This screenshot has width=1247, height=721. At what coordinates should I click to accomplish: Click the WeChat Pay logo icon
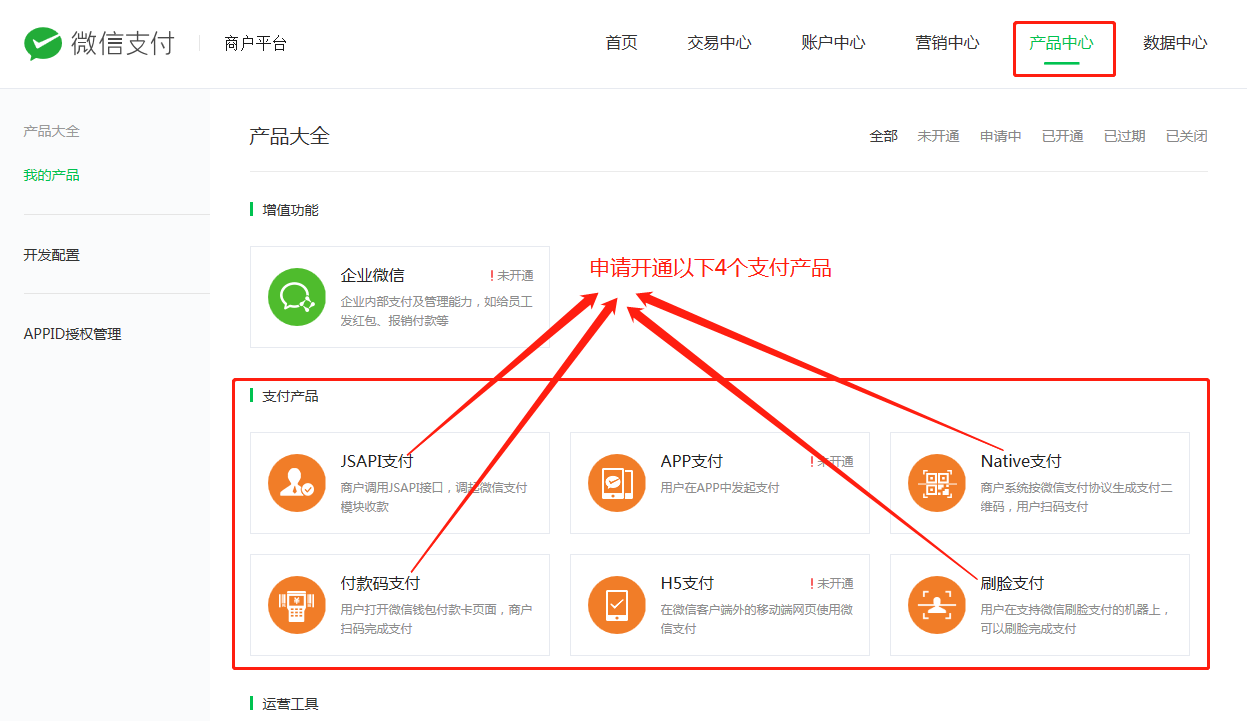44,44
